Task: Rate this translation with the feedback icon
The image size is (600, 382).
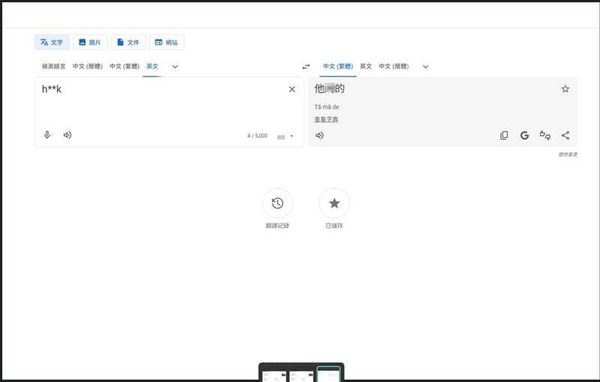Action: pyautogui.click(x=545, y=135)
